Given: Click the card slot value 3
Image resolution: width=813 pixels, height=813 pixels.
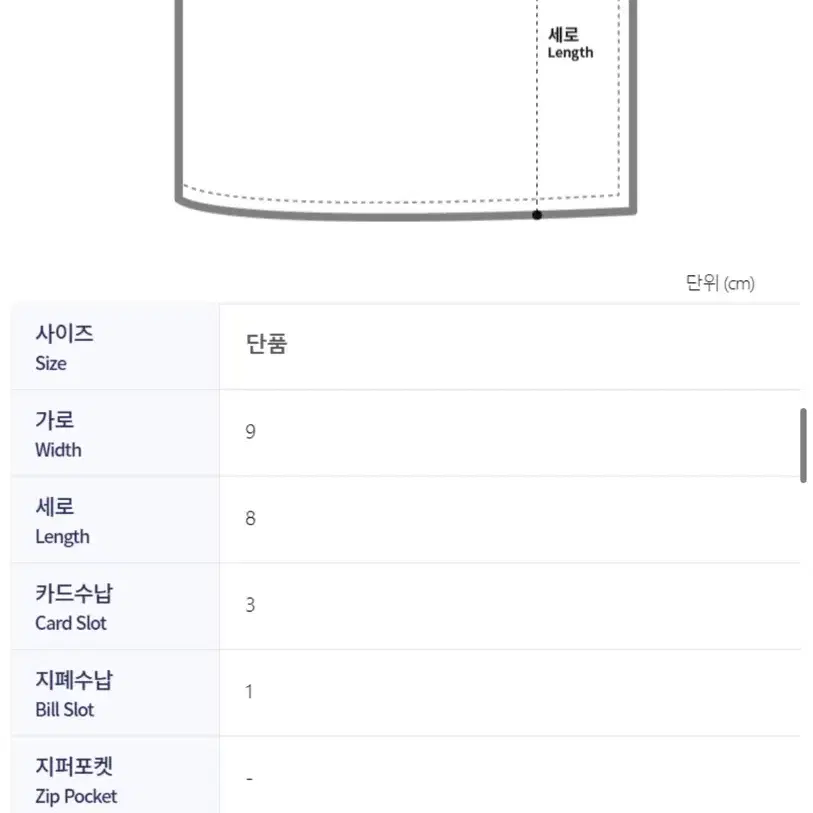Looking at the screenshot, I should [x=250, y=605].
